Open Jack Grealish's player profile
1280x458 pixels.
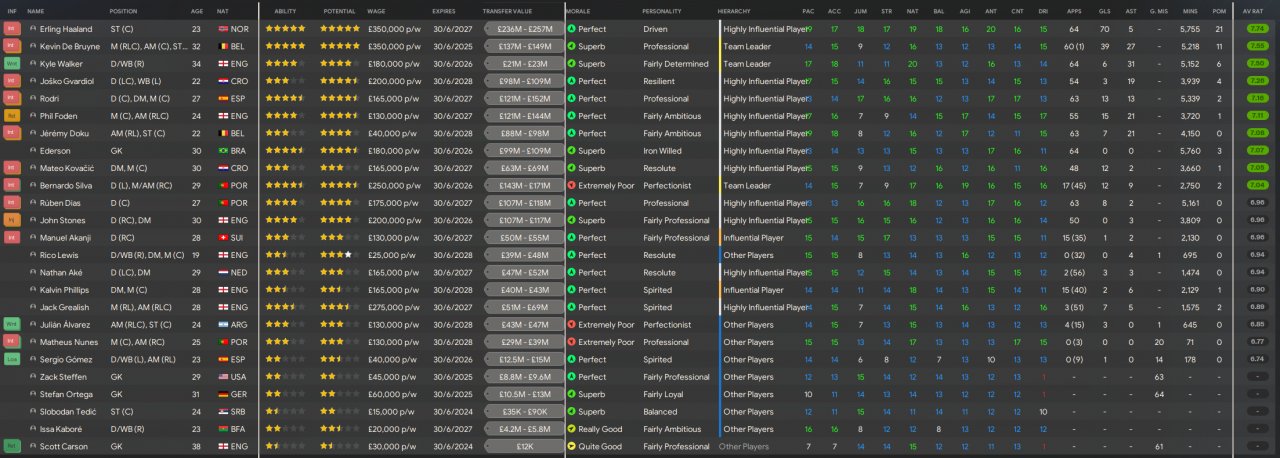tap(62, 307)
